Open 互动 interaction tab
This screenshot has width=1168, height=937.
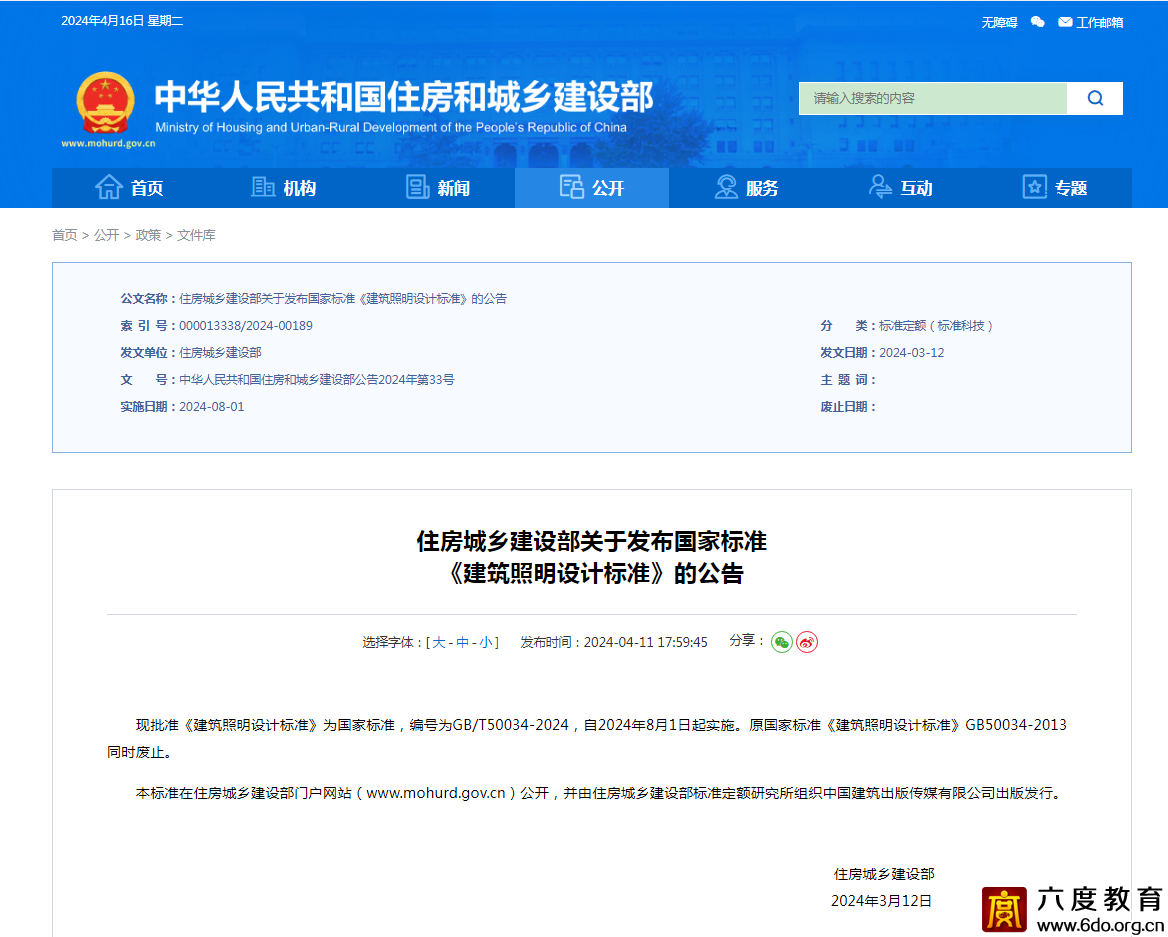pyautogui.click(x=900, y=188)
